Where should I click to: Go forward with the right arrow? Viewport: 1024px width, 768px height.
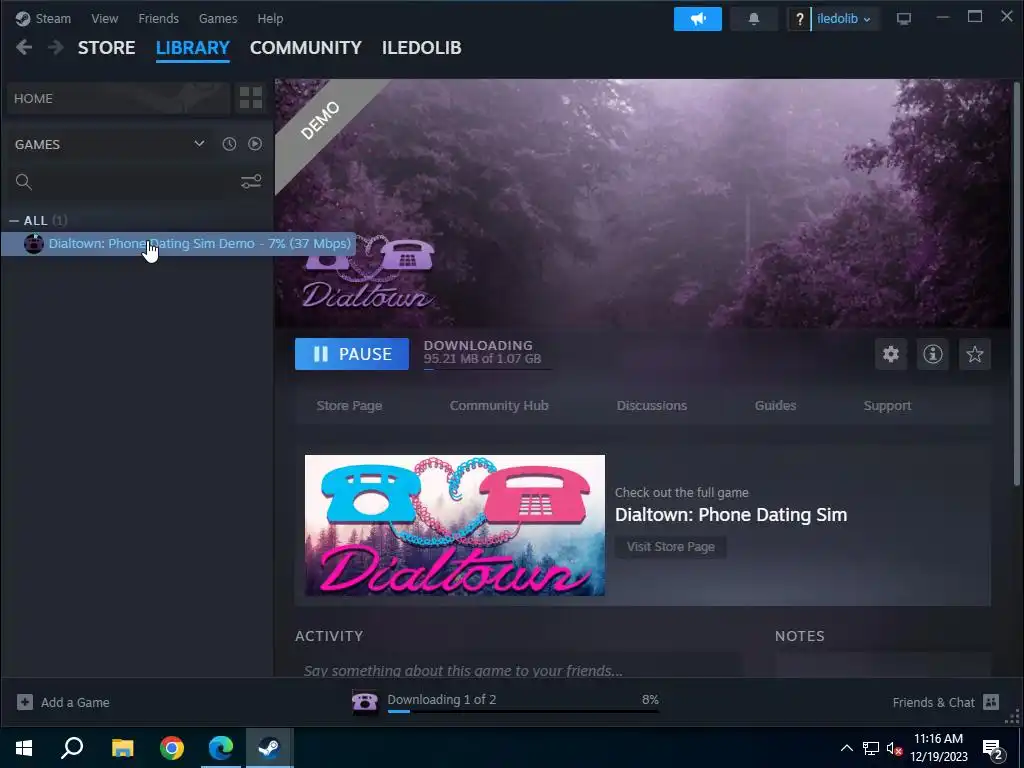pos(56,47)
